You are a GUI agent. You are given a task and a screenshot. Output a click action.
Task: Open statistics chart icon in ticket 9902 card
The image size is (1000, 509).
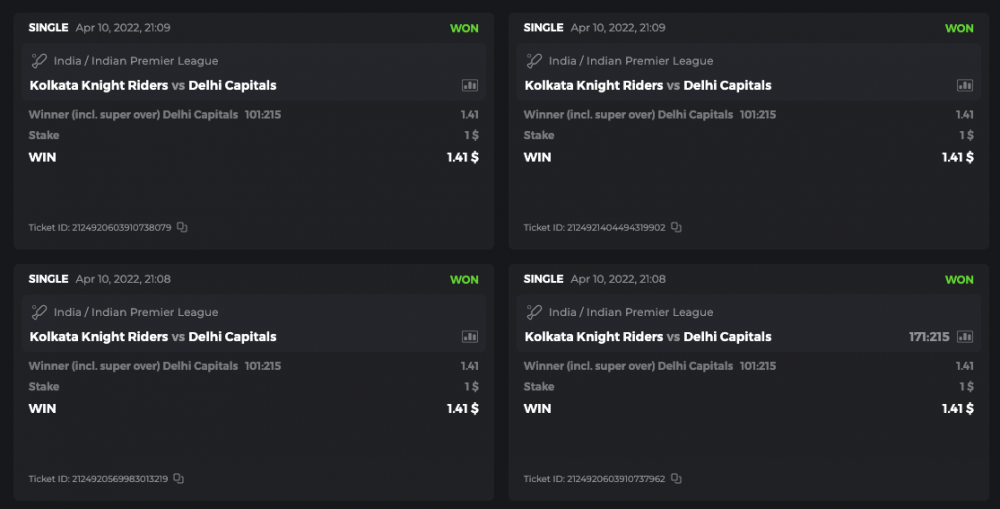pyautogui.click(x=965, y=86)
